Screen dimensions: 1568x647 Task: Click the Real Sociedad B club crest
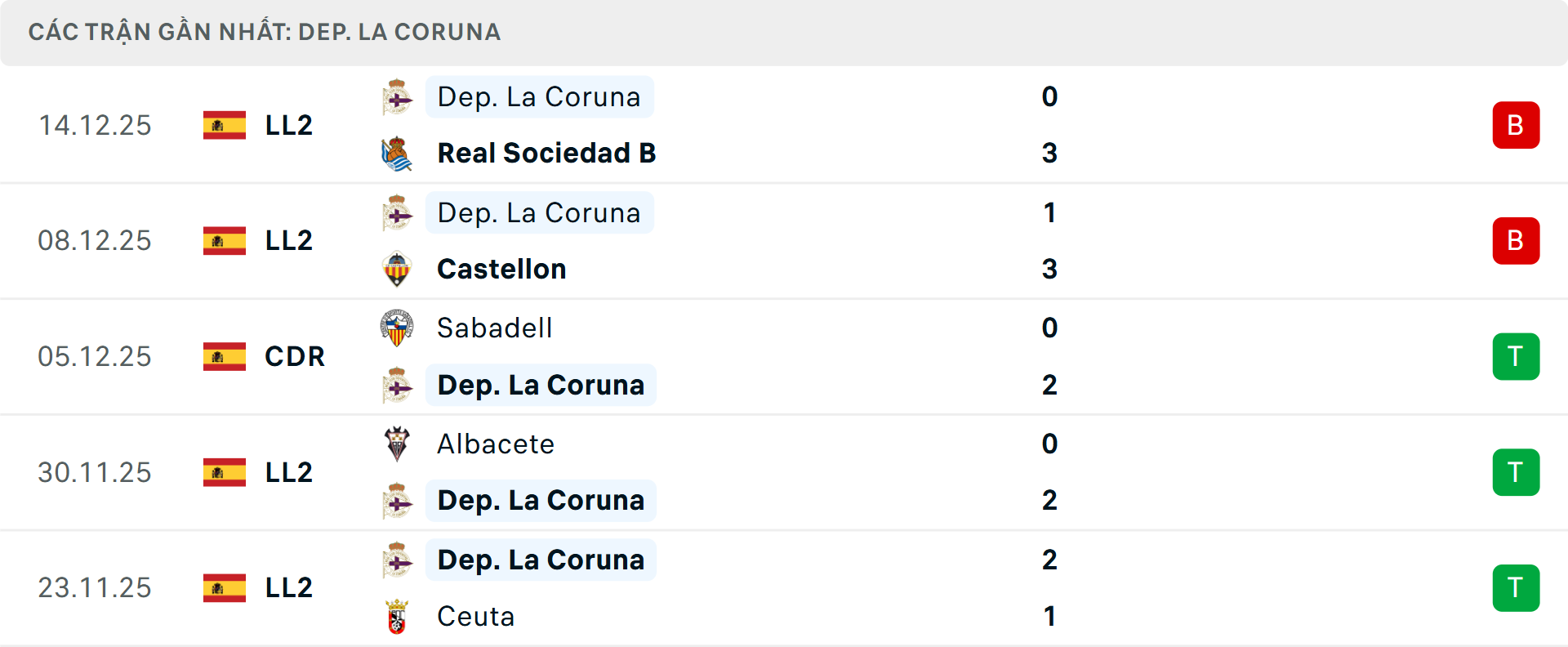397,154
